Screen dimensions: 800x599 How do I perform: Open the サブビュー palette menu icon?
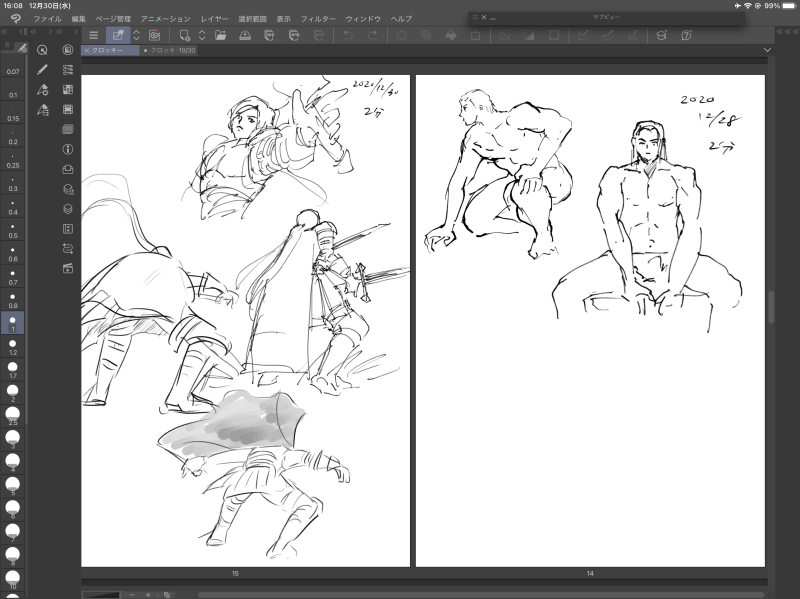pyautogui.click(x=475, y=17)
